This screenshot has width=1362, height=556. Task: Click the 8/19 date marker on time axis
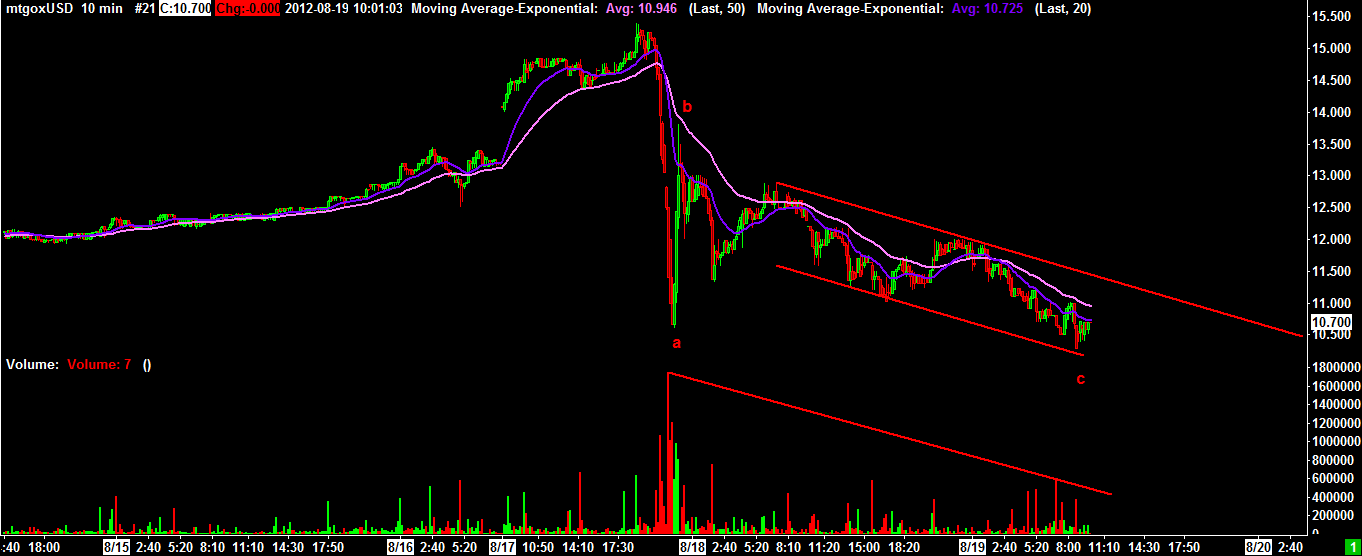(973, 548)
